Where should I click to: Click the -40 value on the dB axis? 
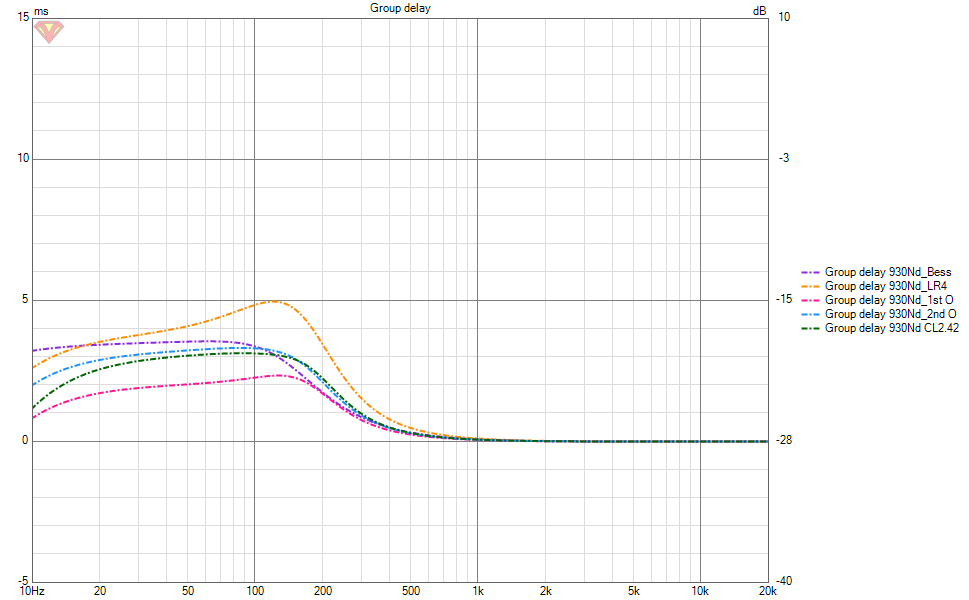pyautogui.click(x=784, y=581)
